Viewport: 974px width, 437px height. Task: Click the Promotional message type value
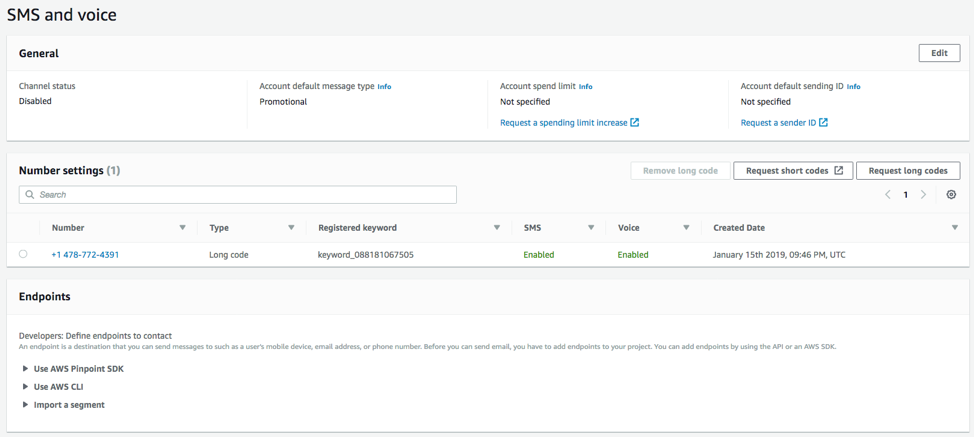tap(283, 102)
